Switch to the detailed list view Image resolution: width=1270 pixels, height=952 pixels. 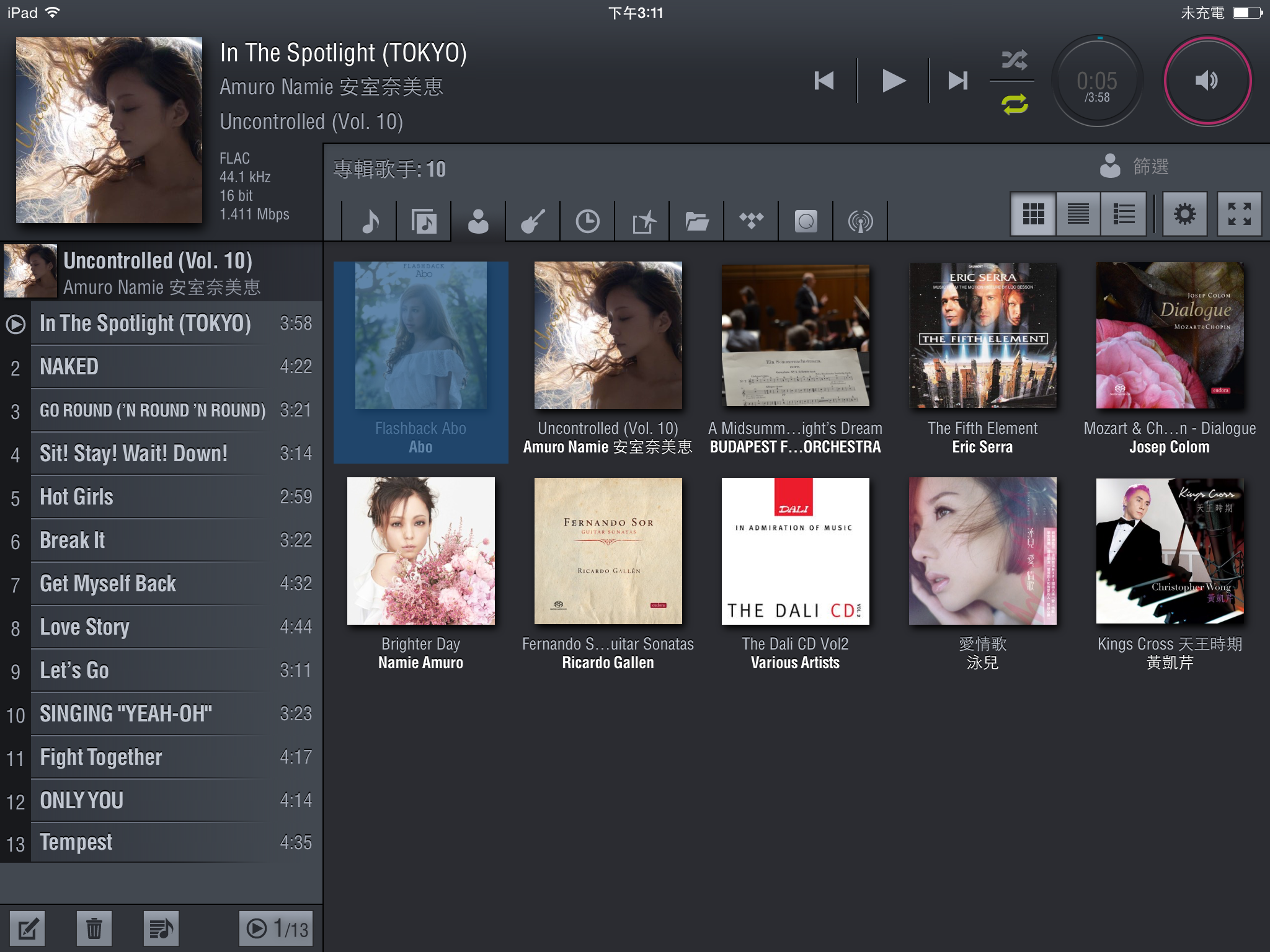click(x=1124, y=214)
